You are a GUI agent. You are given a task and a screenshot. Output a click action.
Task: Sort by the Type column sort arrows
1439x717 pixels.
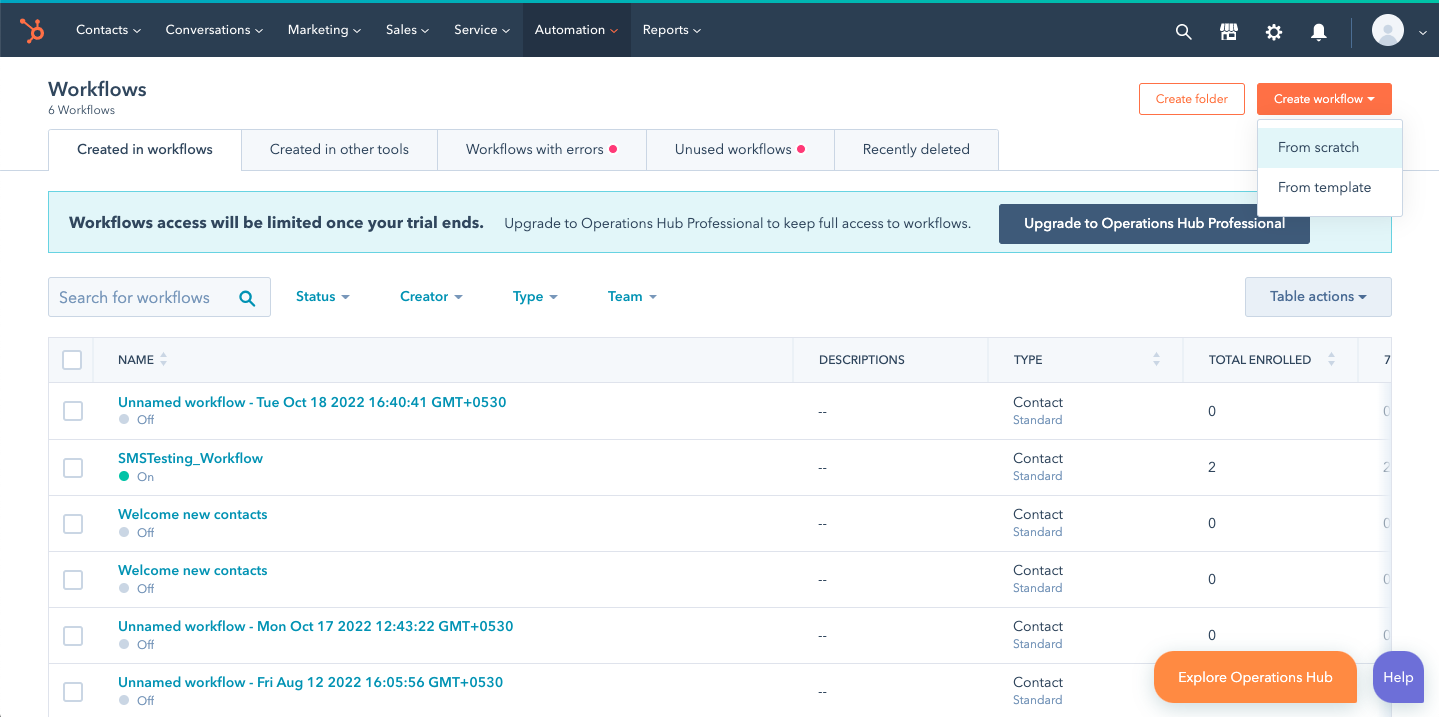click(1156, 360)
